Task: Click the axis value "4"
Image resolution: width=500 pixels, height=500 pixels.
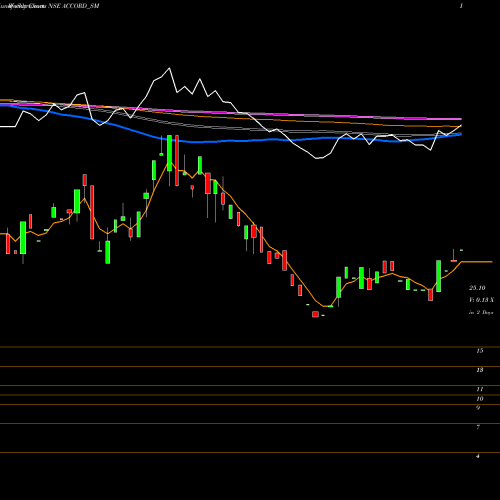Action: (478, 456)
